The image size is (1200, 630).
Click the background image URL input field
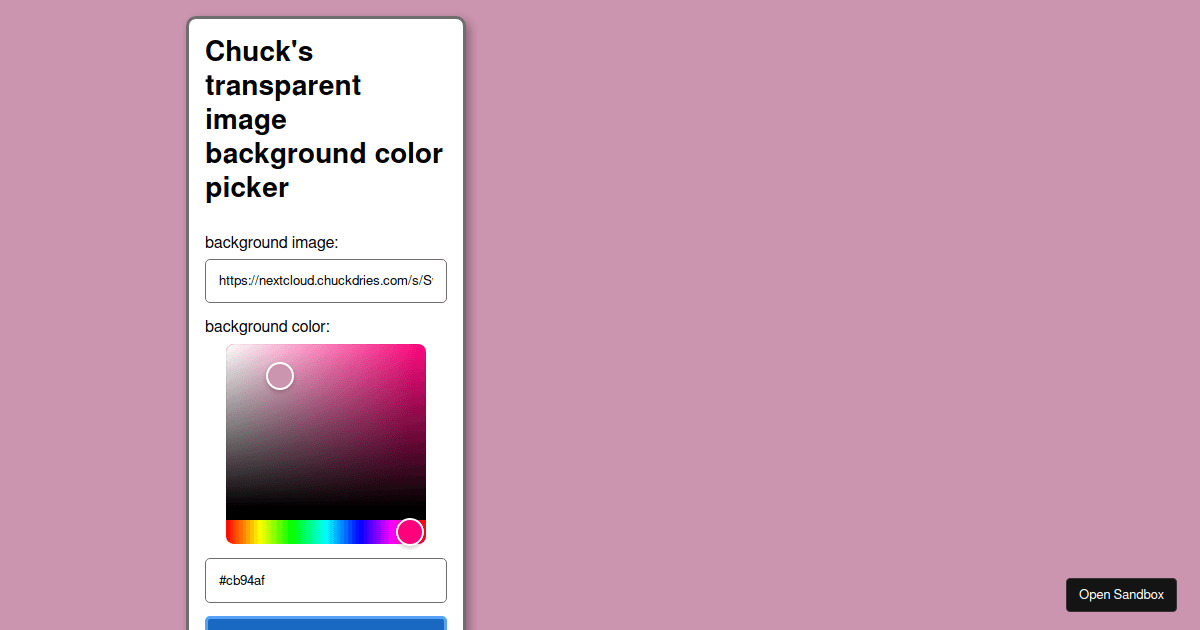(x=325, y=281)
